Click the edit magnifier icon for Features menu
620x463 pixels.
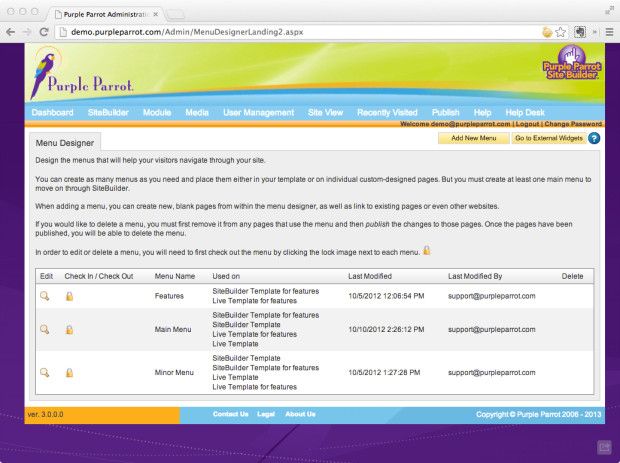pyautogui.click(x=44, y=296)
